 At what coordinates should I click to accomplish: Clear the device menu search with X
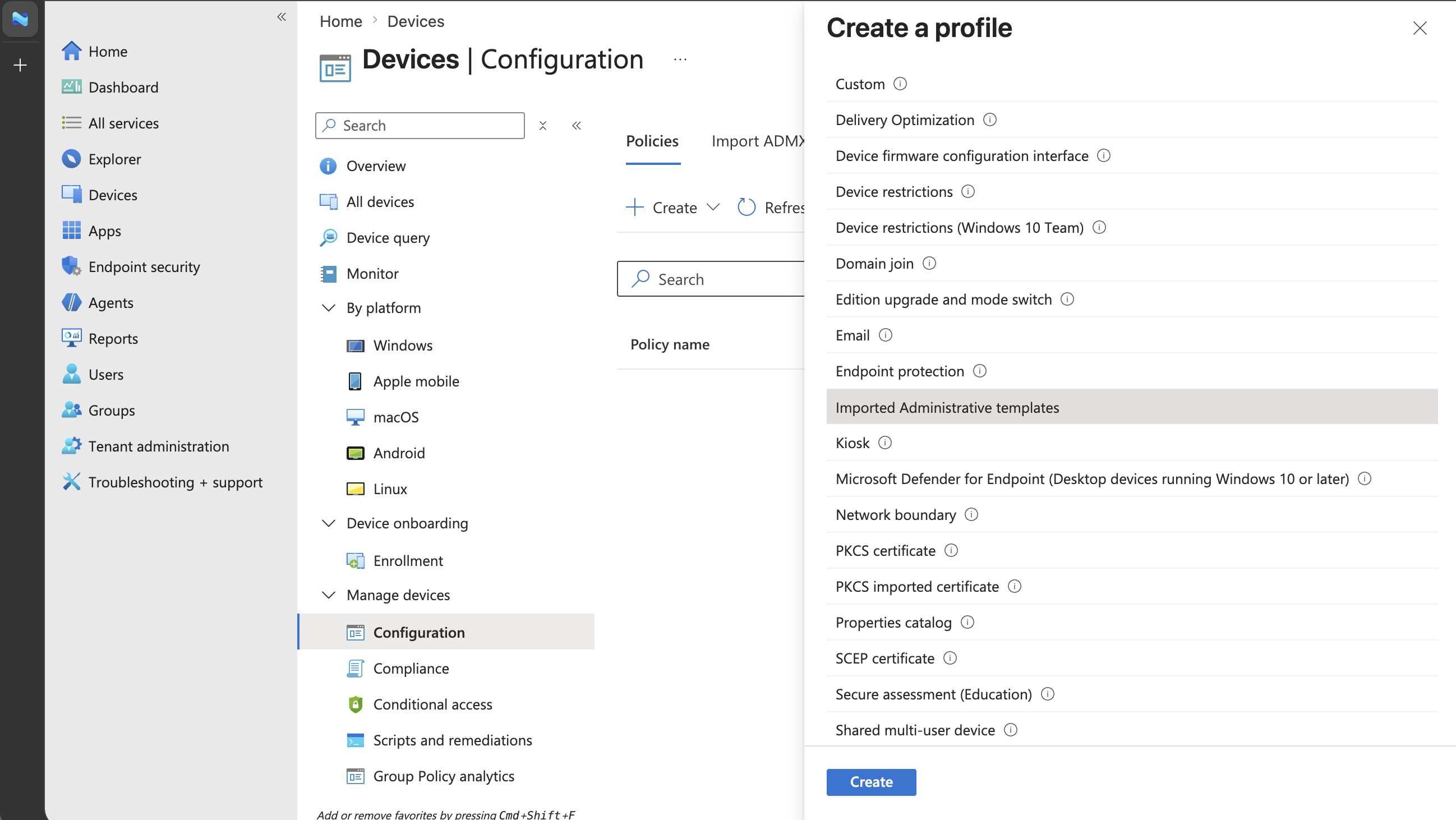542,126
